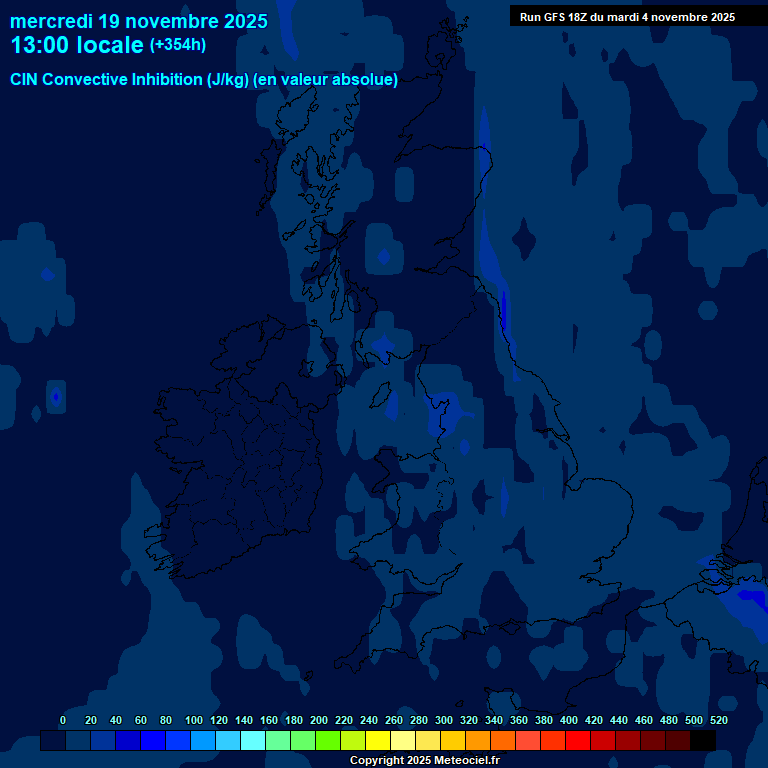The height and width of the screenshot is (768, 768).
Task: Click the legend value '380'
Action: 543,720
